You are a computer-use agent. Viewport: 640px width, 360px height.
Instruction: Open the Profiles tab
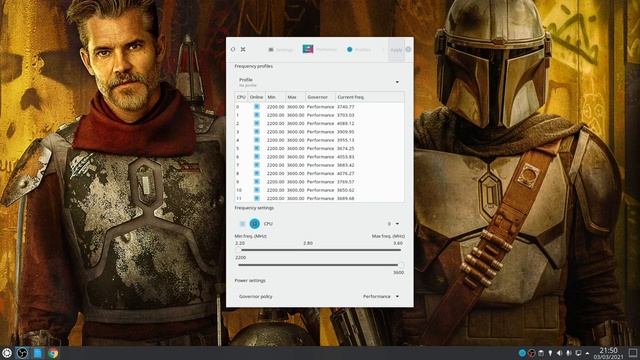tap(359, 50)
